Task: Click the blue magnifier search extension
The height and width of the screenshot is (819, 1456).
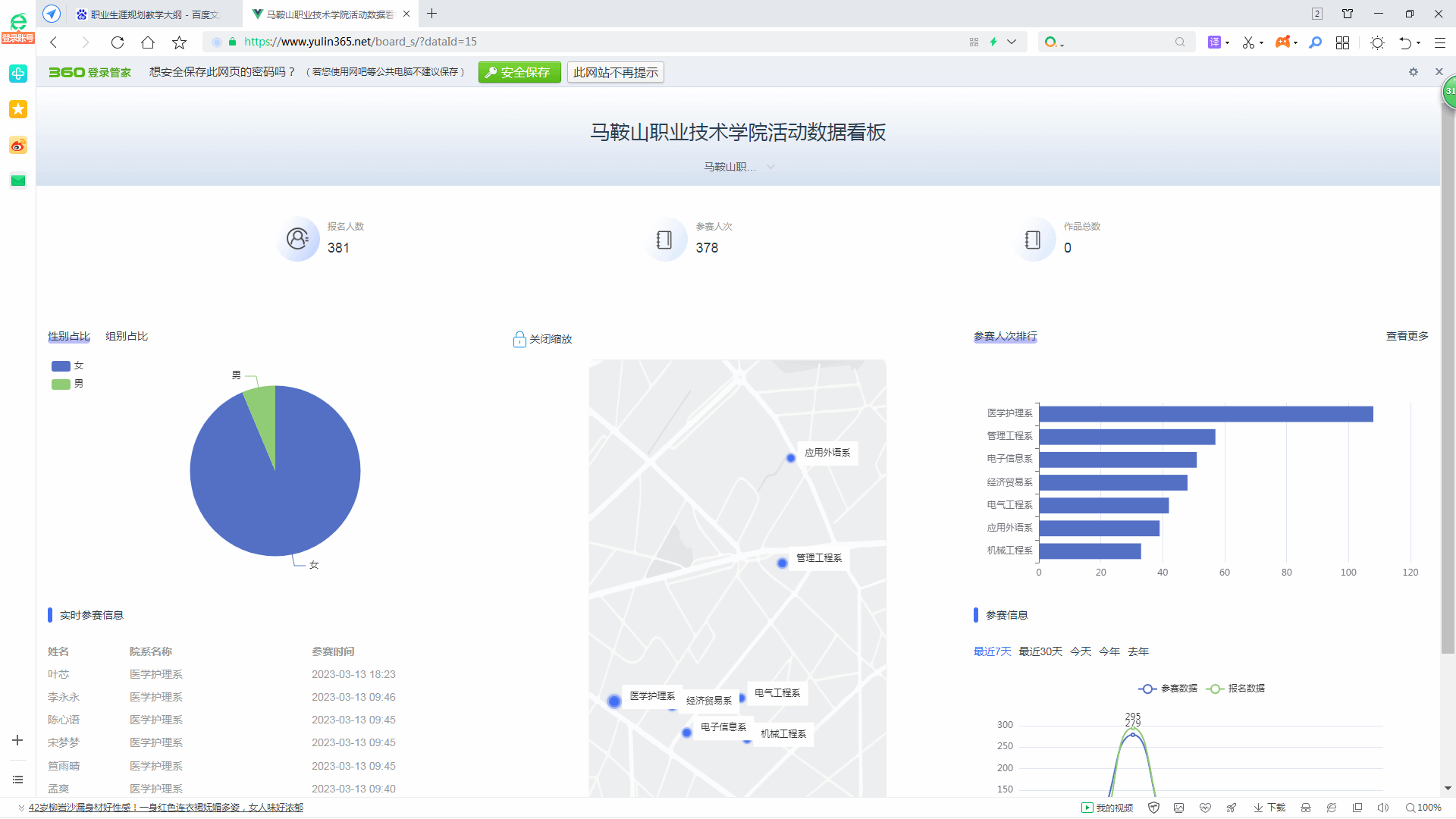Action: [x=1316, y=42]
